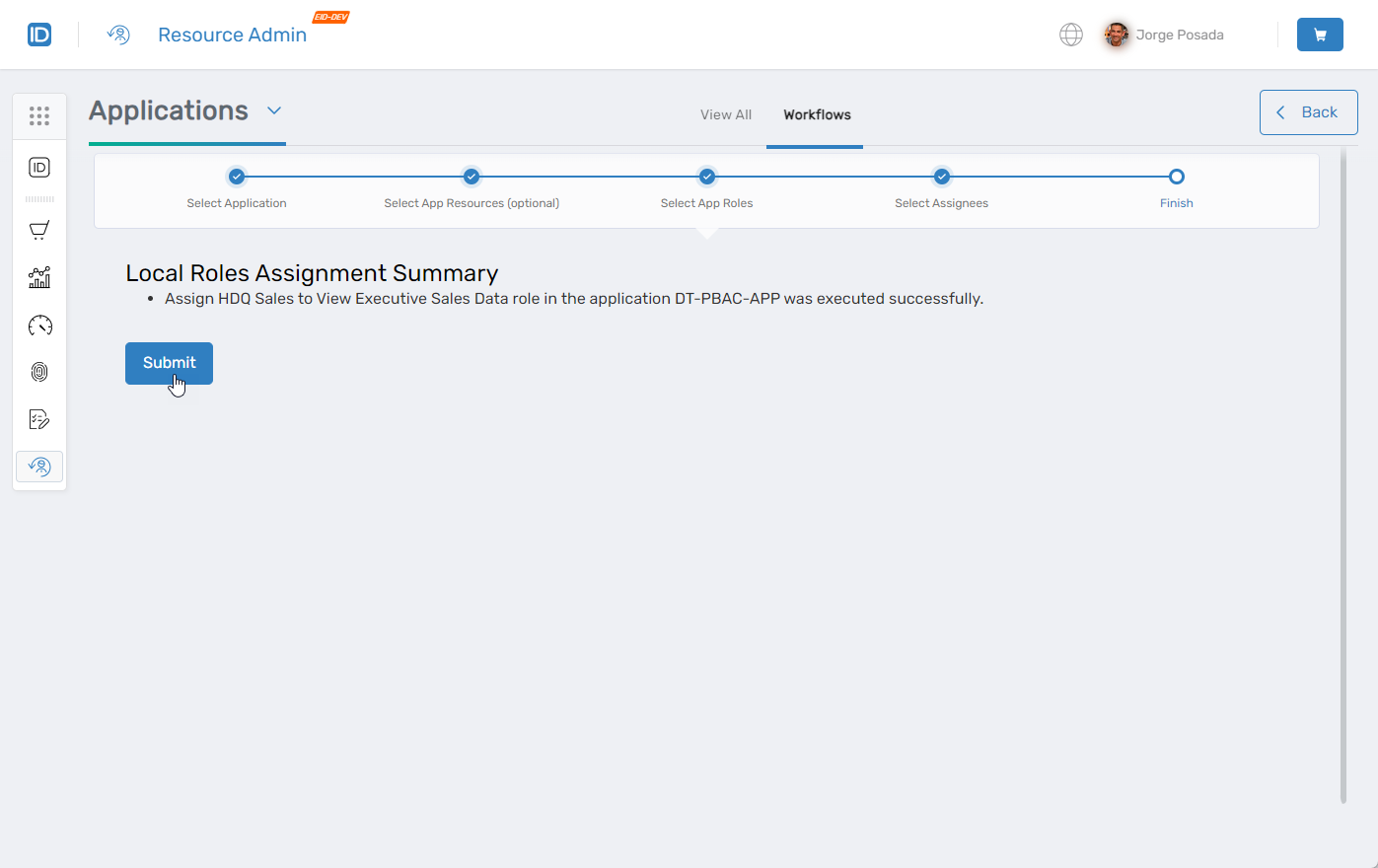Expand the barcode item under the ID icon
Viewport: 1378px width, 868px height.
click(x=39, y=198)
